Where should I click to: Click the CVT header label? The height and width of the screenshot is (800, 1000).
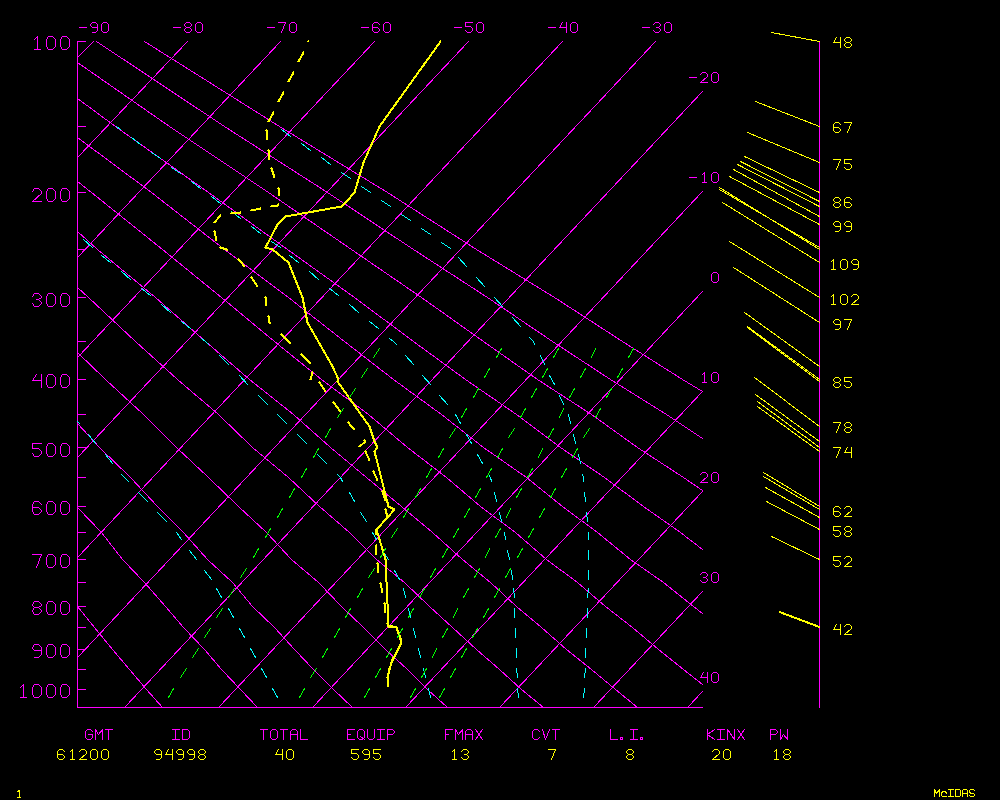tap(545, 735)
